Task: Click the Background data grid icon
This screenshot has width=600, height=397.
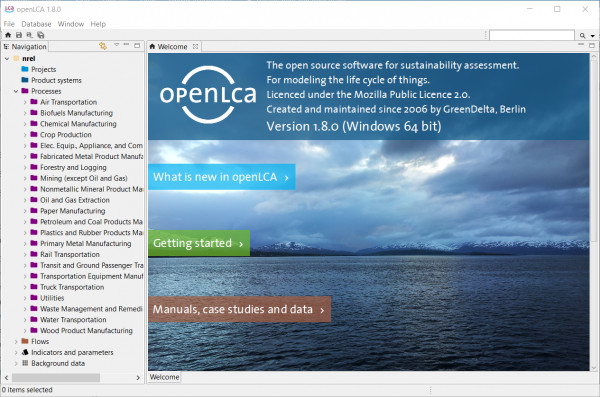Action: click(x=25, y=363)
